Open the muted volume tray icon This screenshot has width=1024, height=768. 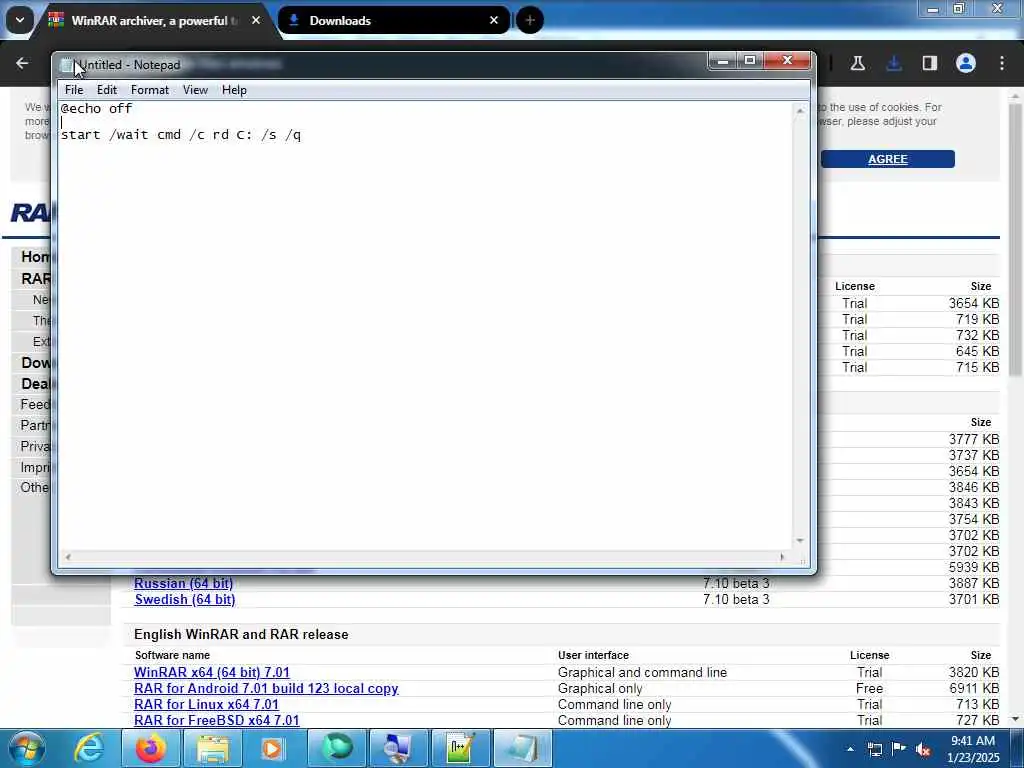[923, 749]
